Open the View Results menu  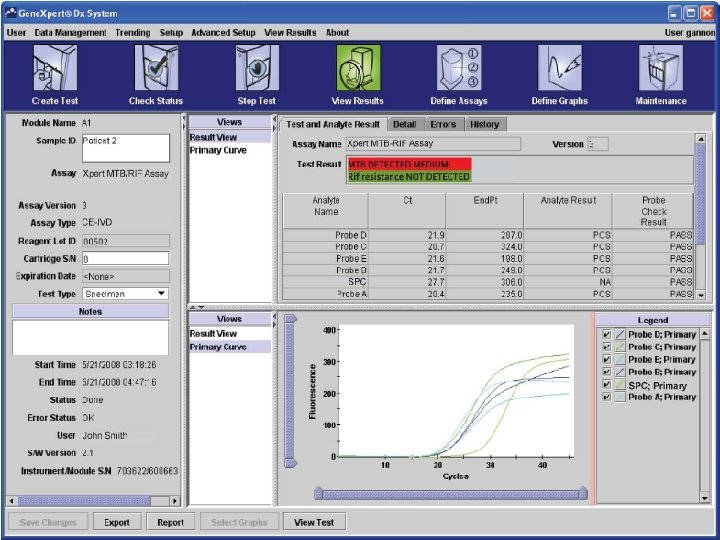(x=290, y=33)
